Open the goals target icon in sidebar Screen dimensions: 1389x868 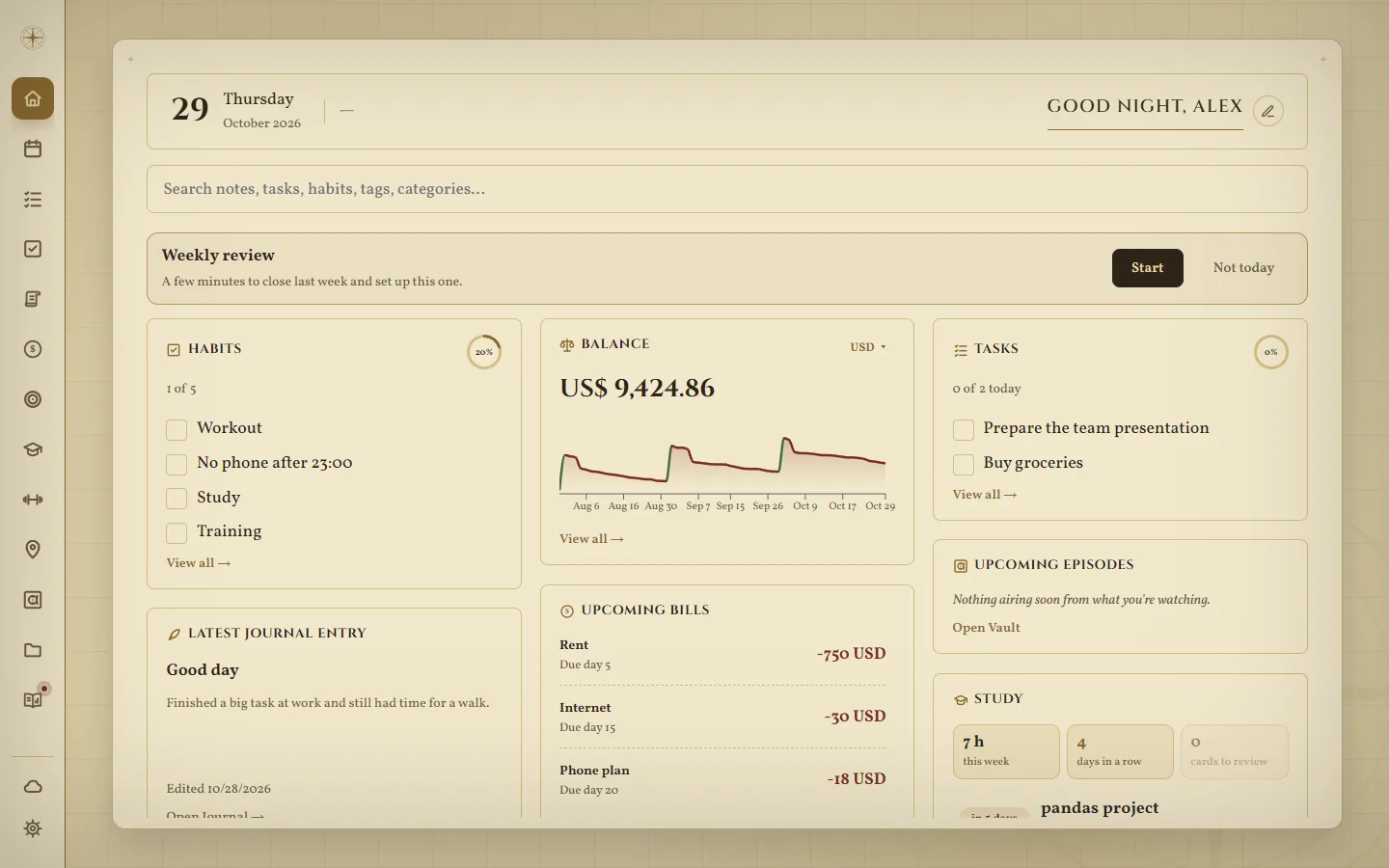point(33,399)
